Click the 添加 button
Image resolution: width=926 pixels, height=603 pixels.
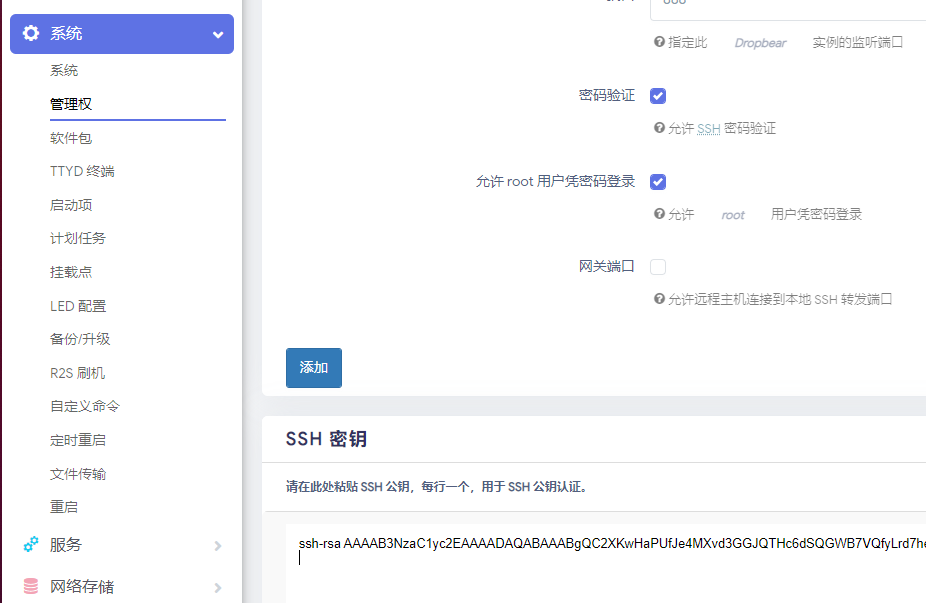[x=313, y=367]
